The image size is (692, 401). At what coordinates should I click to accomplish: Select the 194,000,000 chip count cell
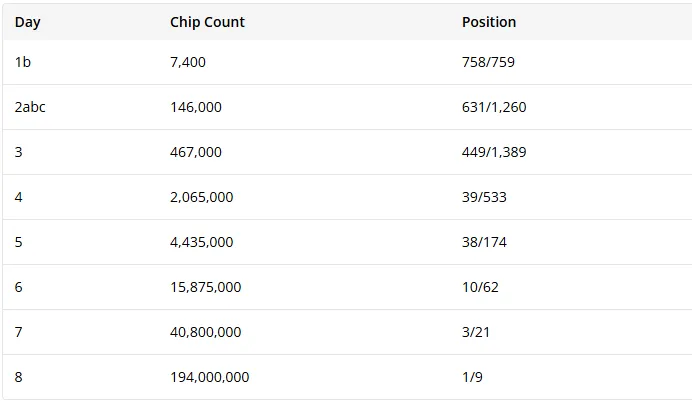[210, 377]
